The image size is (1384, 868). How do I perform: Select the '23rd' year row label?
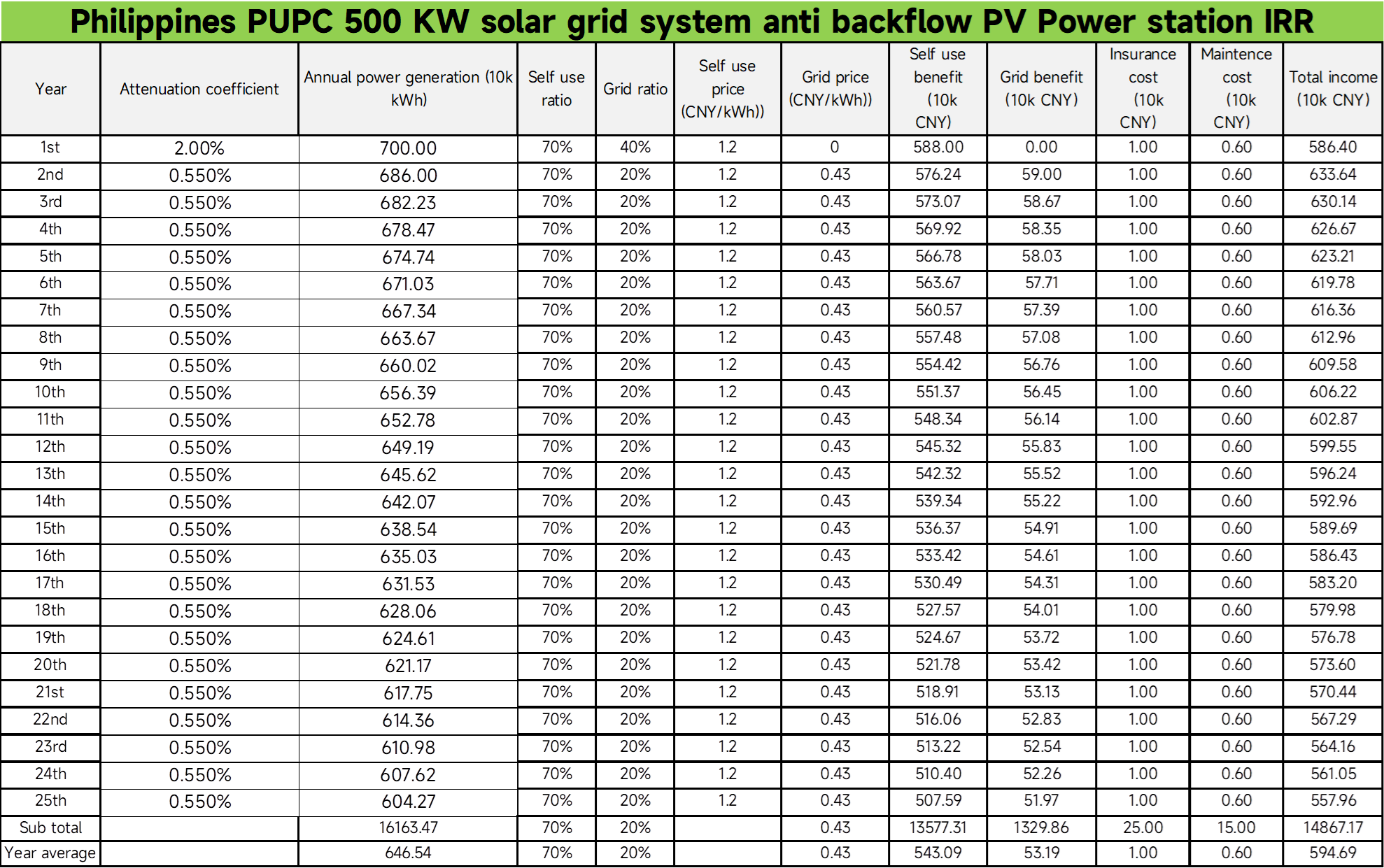tap(50, 747)
